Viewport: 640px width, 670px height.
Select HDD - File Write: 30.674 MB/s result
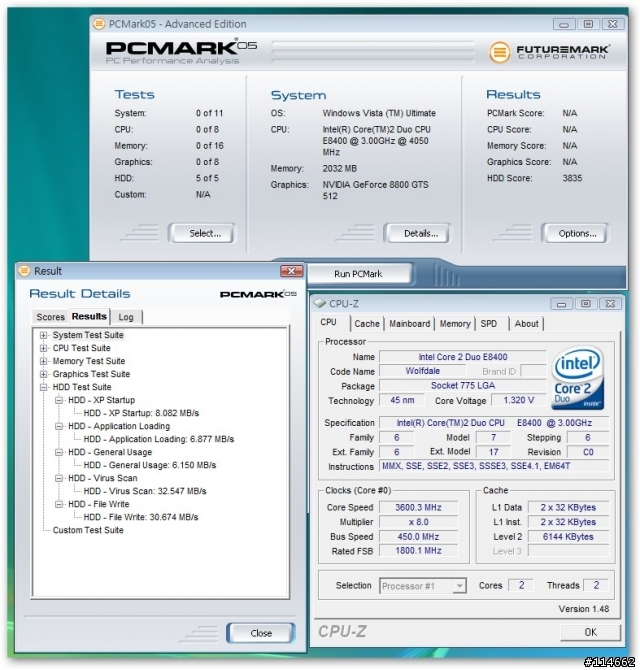(141, 517)
